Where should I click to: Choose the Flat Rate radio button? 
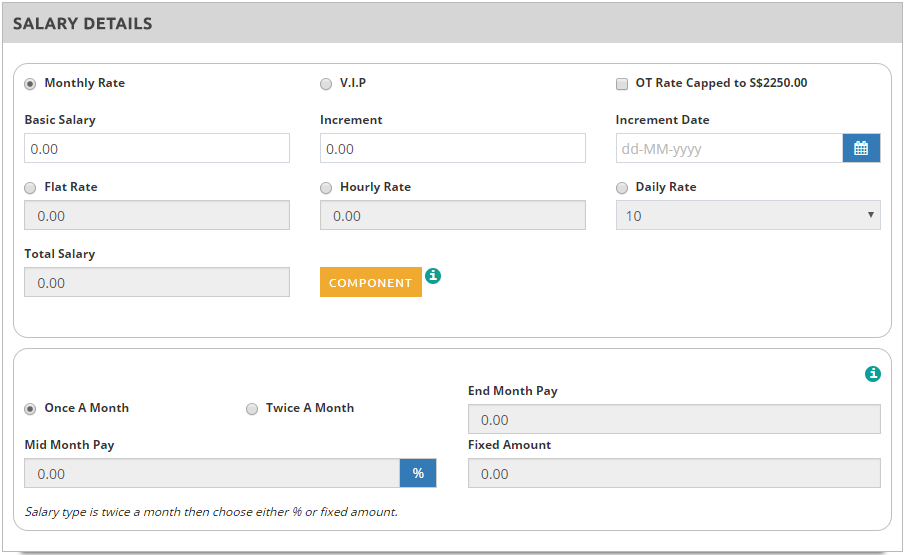(x=31, y=188)
